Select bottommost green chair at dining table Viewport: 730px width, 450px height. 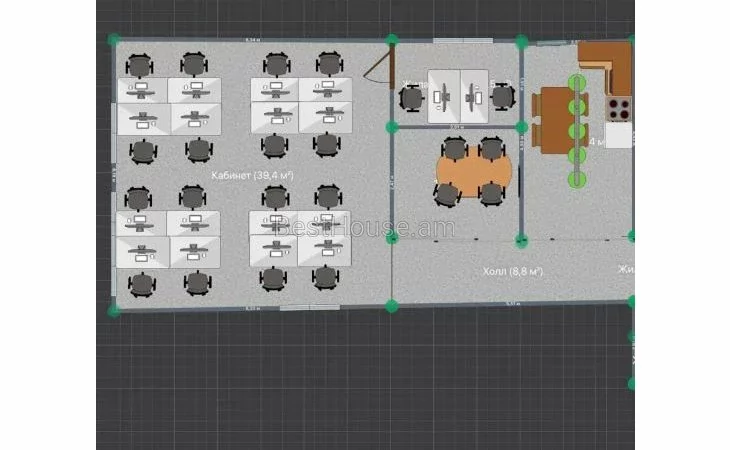pyautogui.click(x=577, y=180)
